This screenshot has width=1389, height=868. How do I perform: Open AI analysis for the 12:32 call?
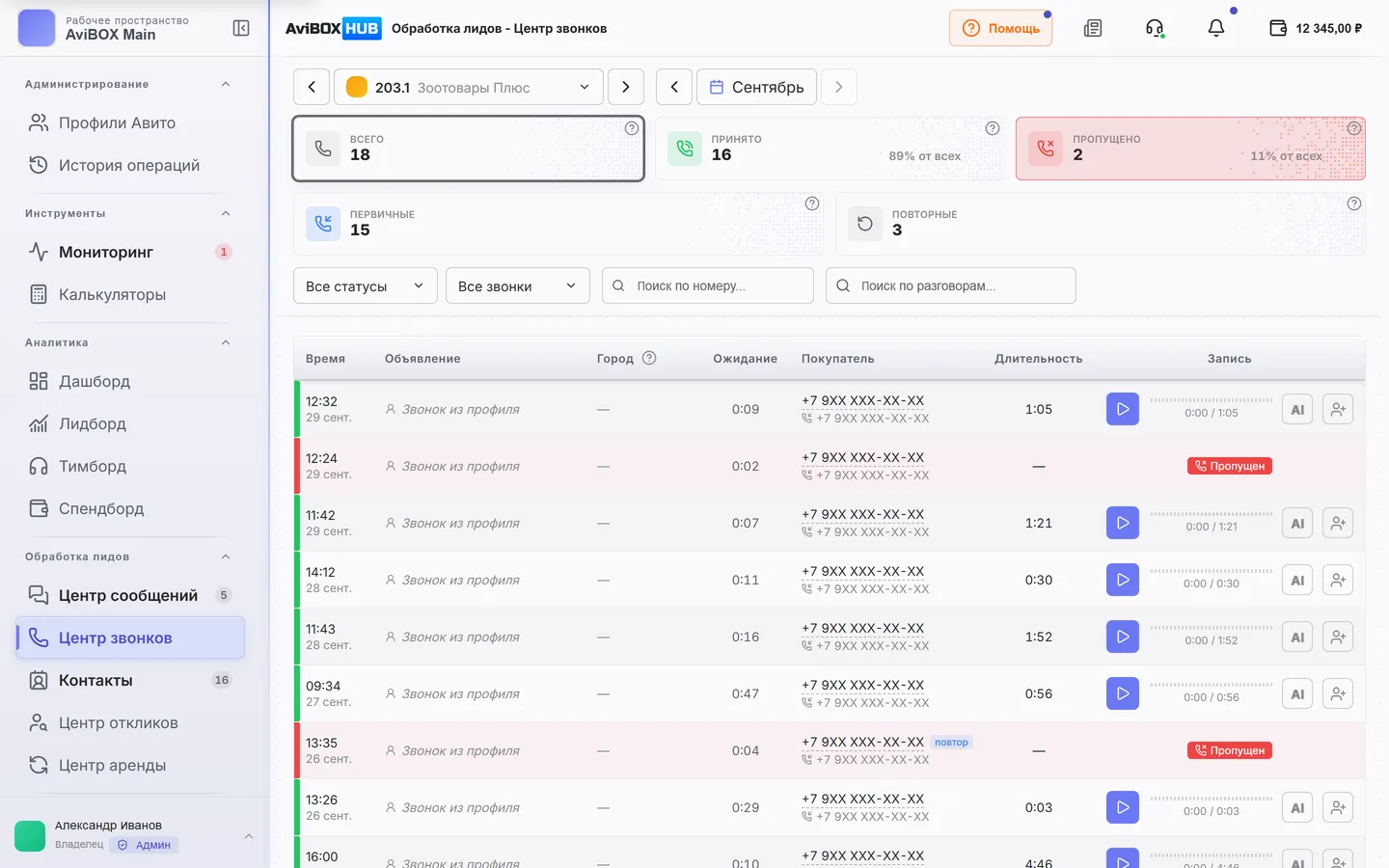point(1297,409)
